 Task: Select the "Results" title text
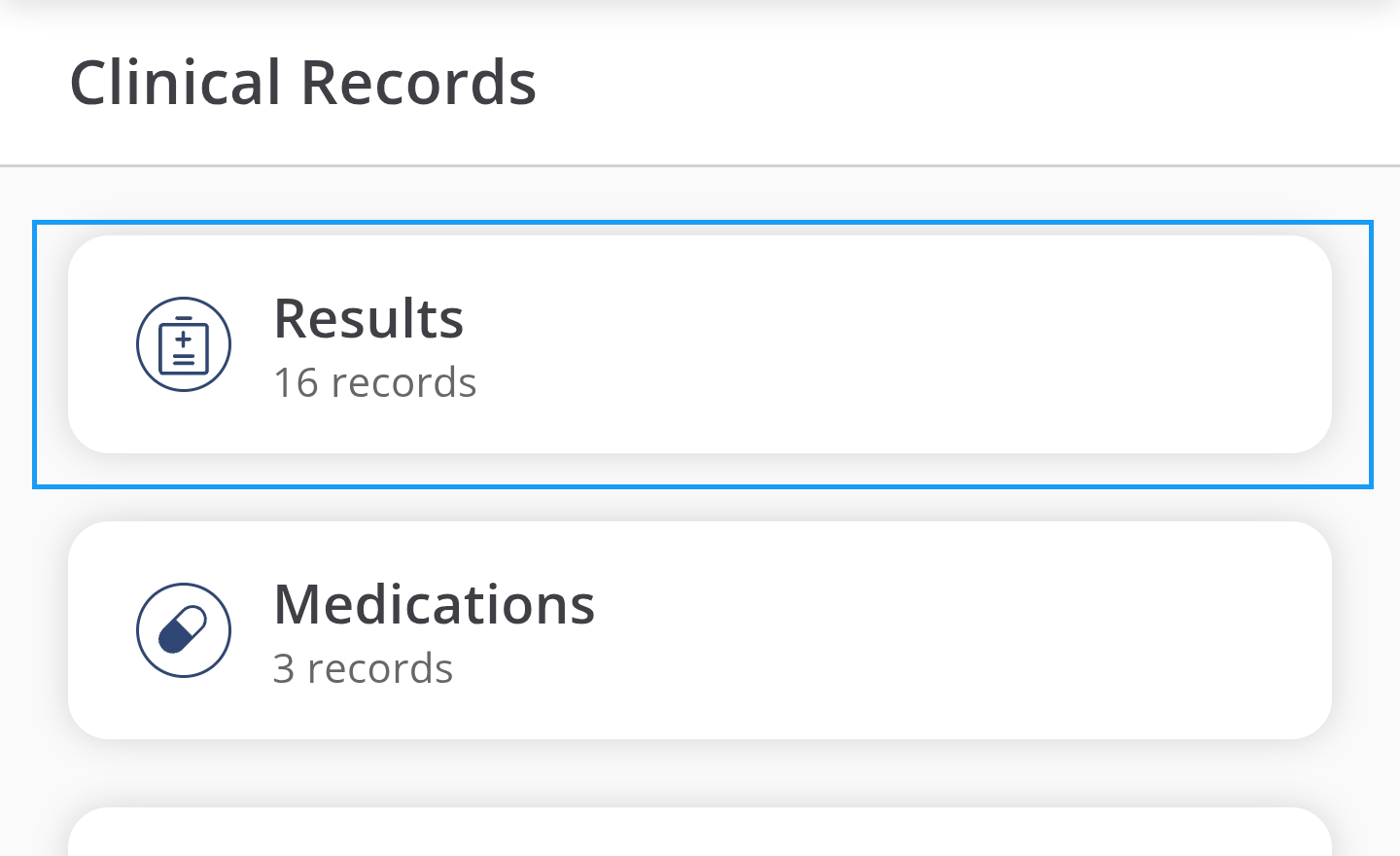coord(368,318)
